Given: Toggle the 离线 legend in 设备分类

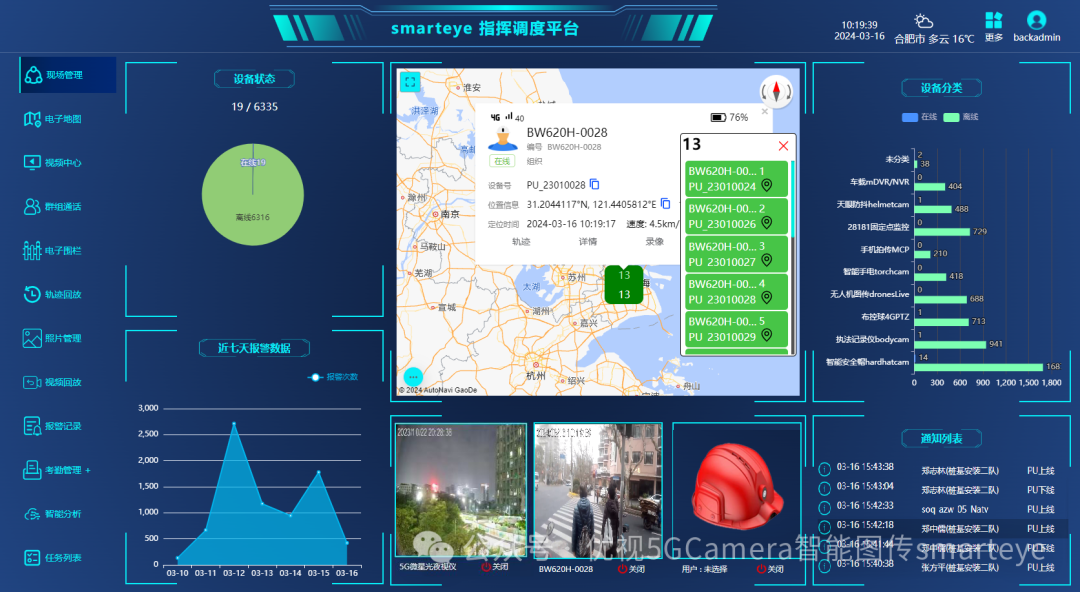Looking at the screenshot, I should click(961, 117).
